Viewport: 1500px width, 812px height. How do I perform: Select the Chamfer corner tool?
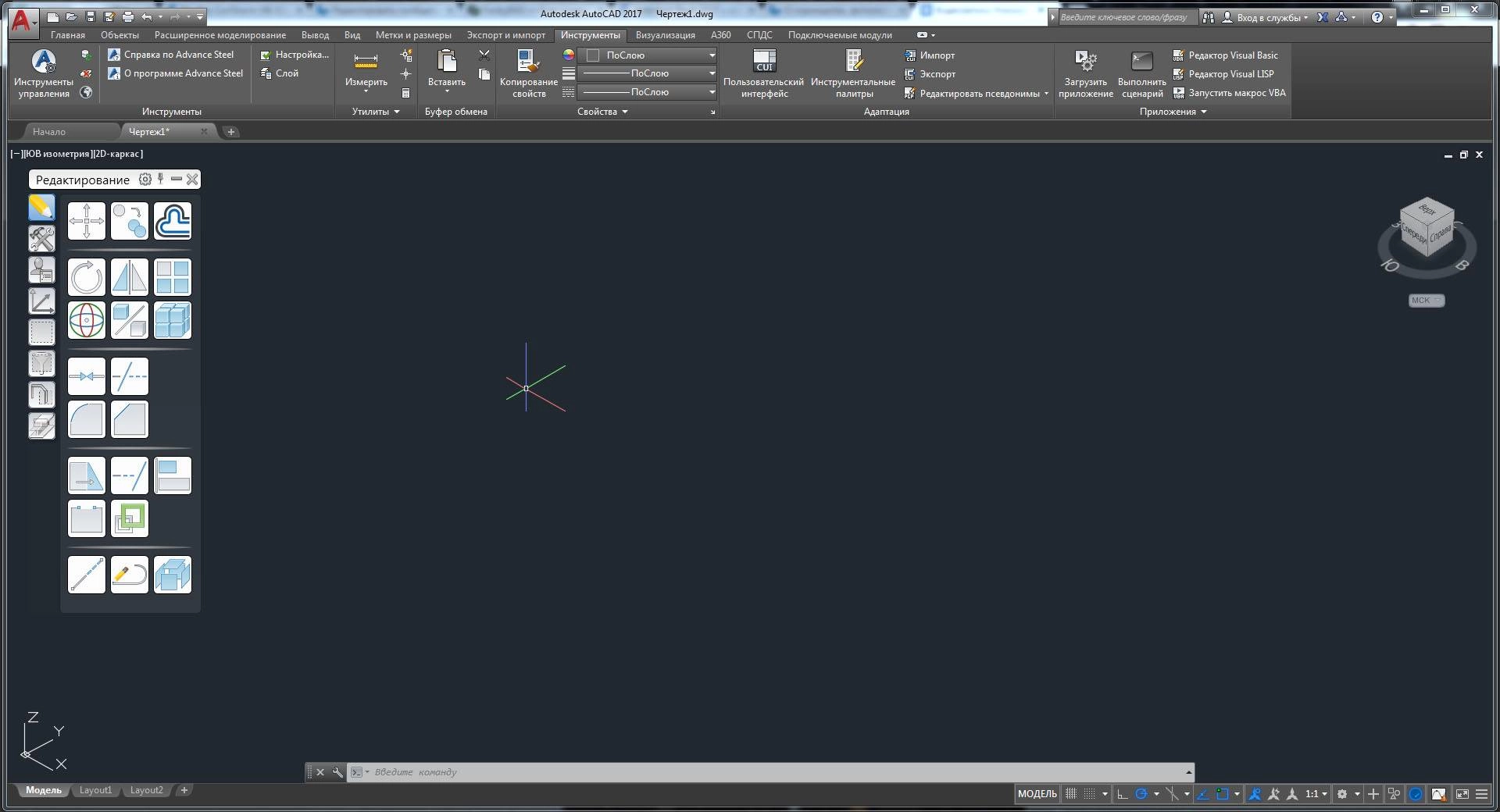tap(130, 419)
